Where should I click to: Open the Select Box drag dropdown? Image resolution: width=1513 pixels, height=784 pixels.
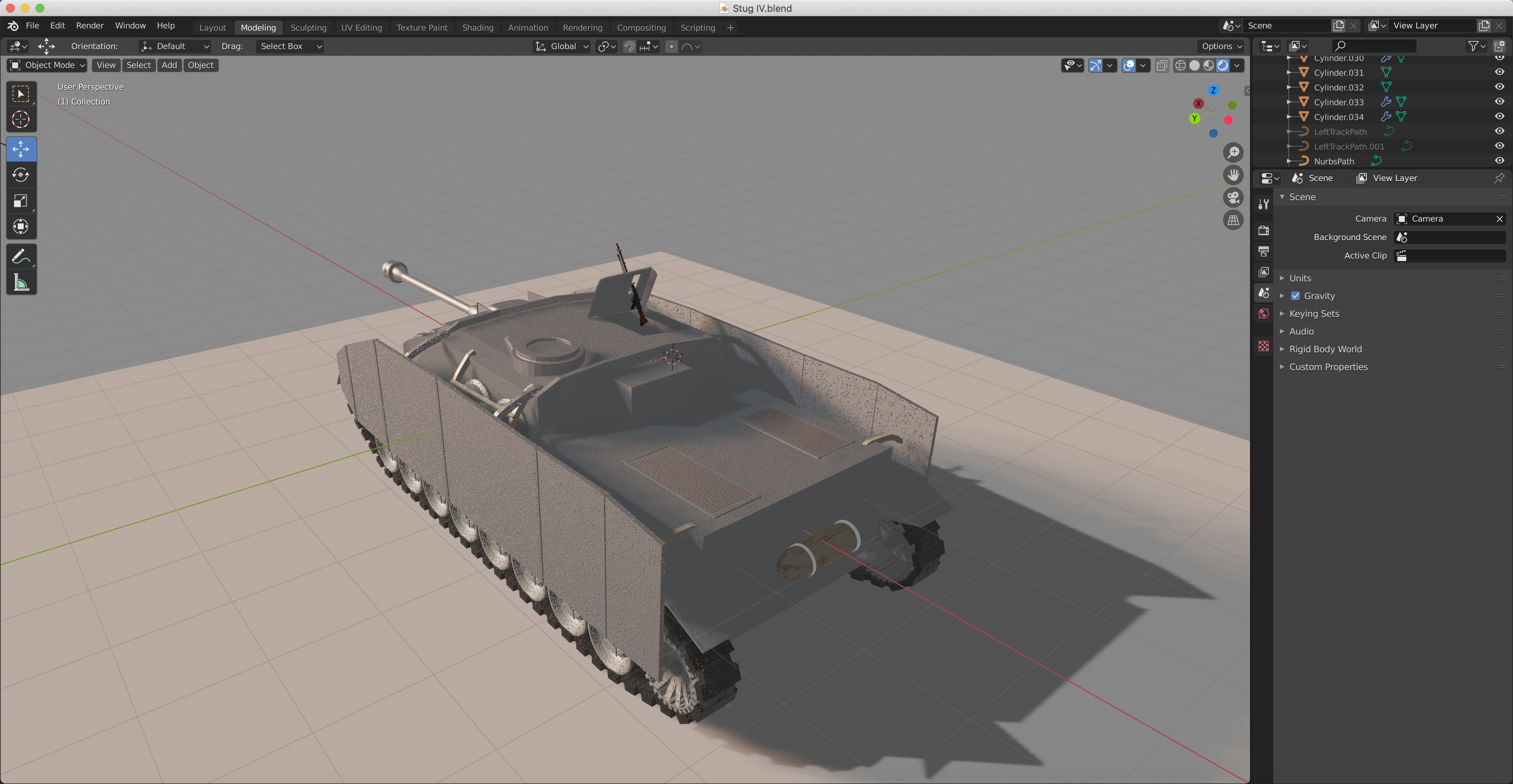point(290,47)
